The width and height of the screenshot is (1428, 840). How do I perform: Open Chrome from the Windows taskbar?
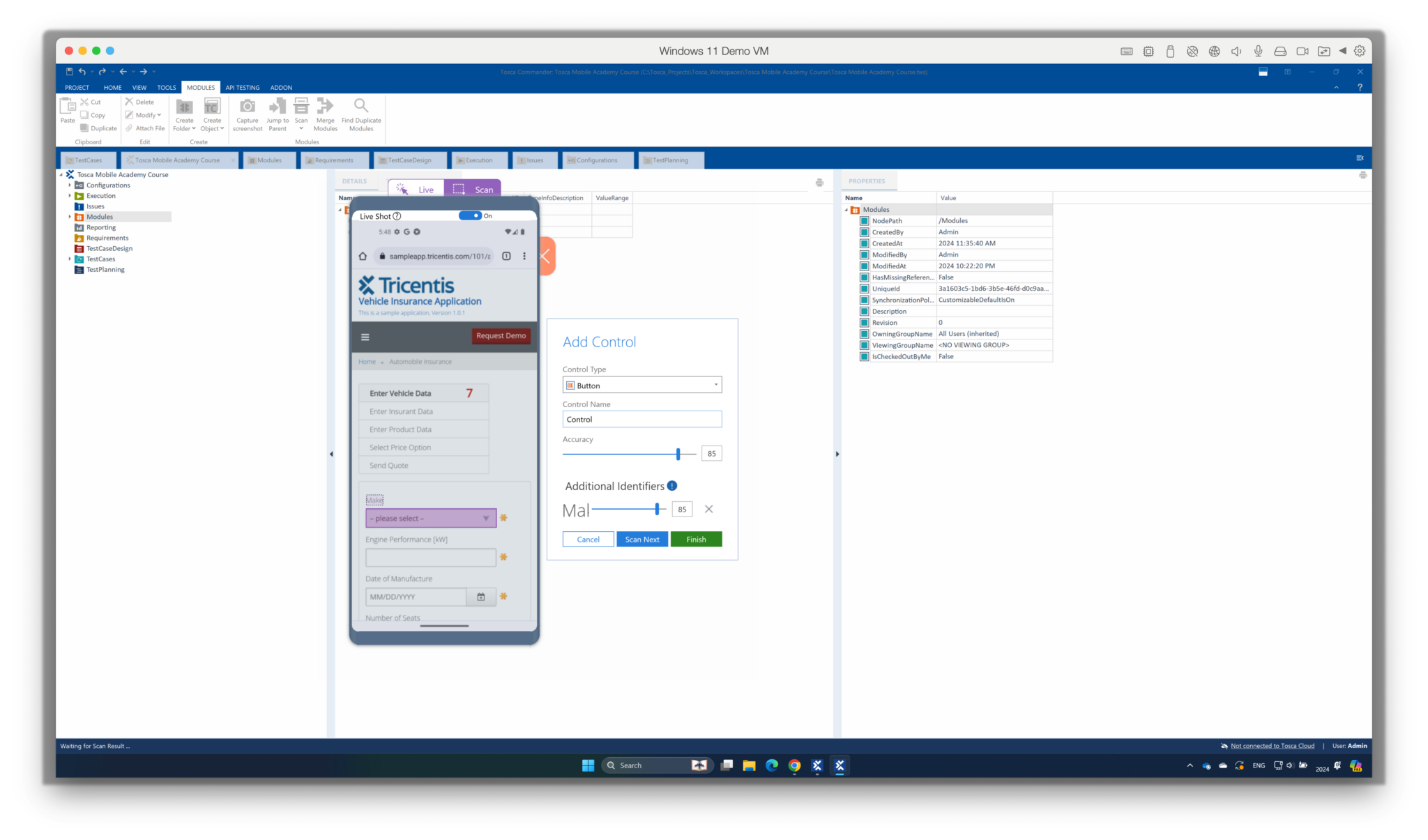coord(794,765)
